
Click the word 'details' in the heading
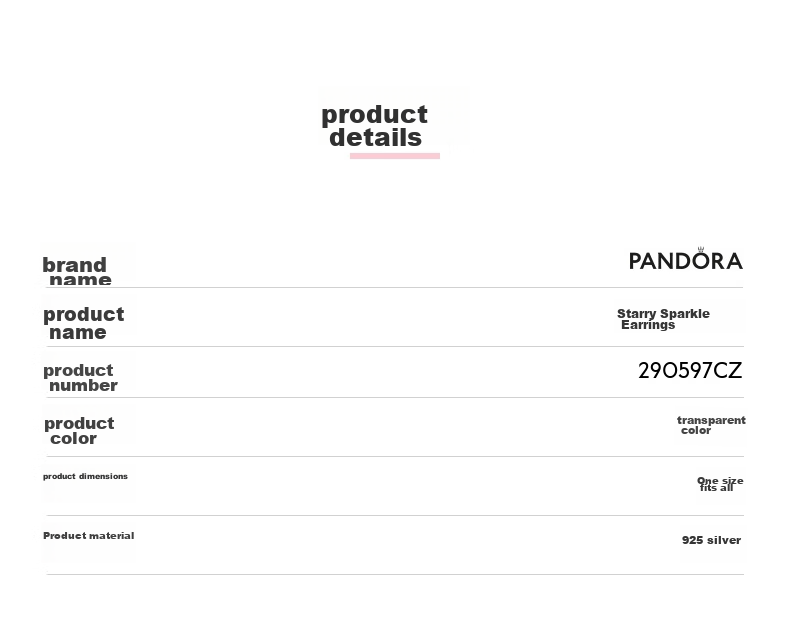(x=375, y=137)
